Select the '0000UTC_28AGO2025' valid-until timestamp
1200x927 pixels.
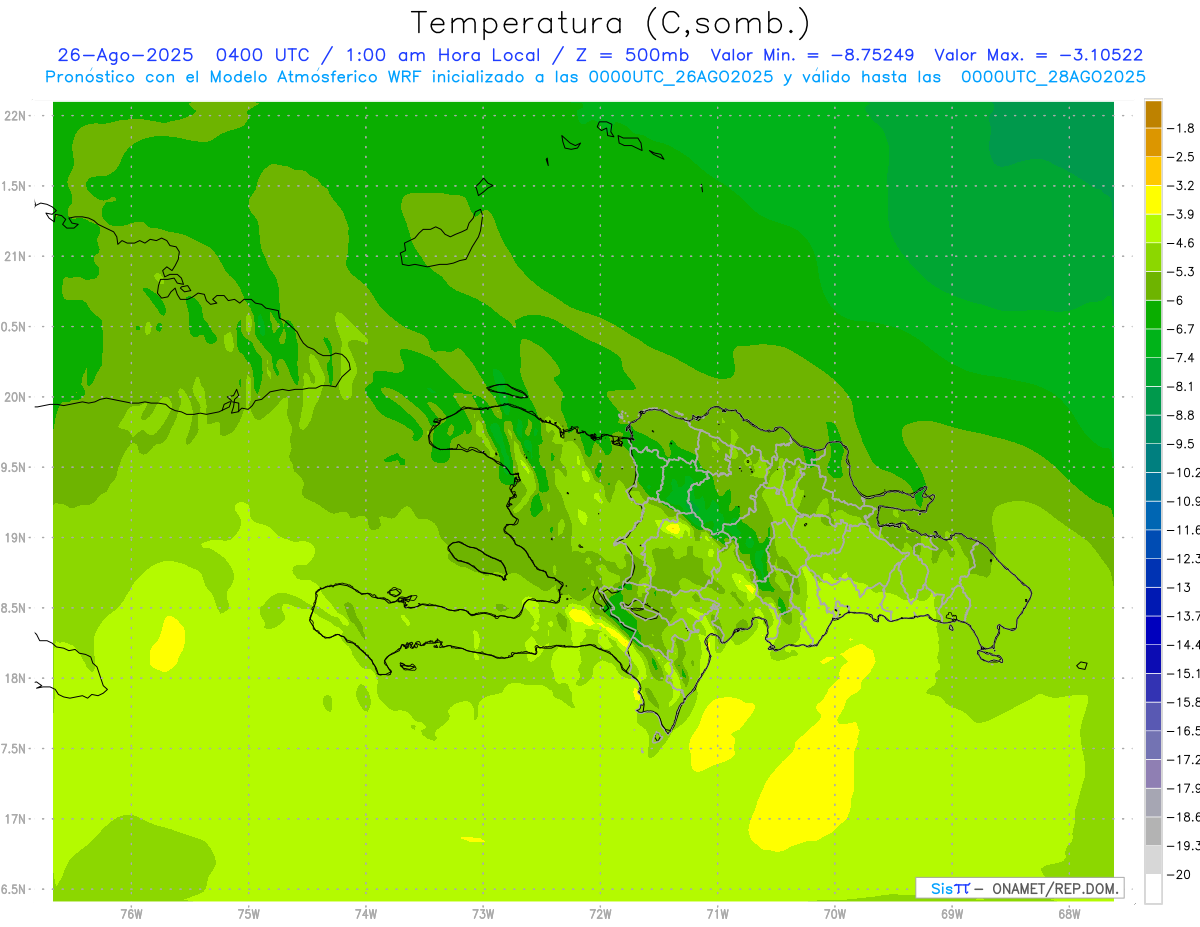pos(1053,77)
